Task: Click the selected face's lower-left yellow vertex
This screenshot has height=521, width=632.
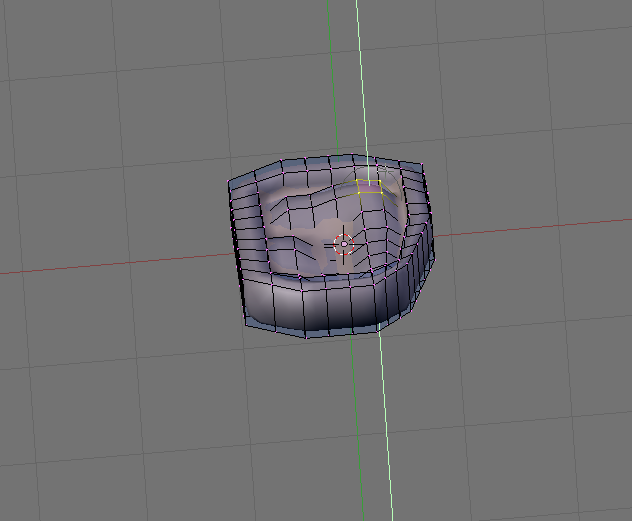Action: coord(360,193)
